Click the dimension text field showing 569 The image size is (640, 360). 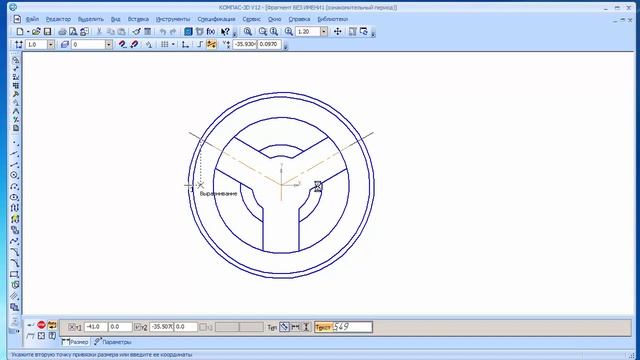tap(352, 327)
